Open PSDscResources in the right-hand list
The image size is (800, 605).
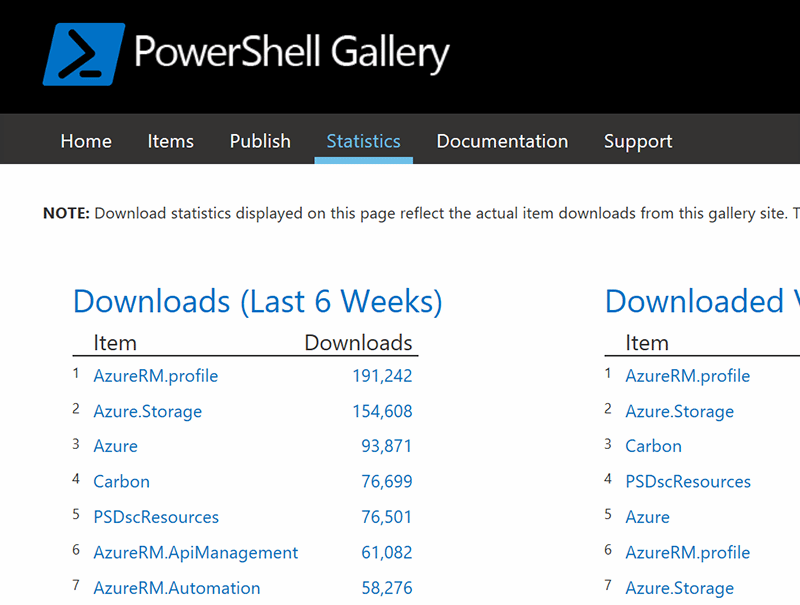(688, 481)
